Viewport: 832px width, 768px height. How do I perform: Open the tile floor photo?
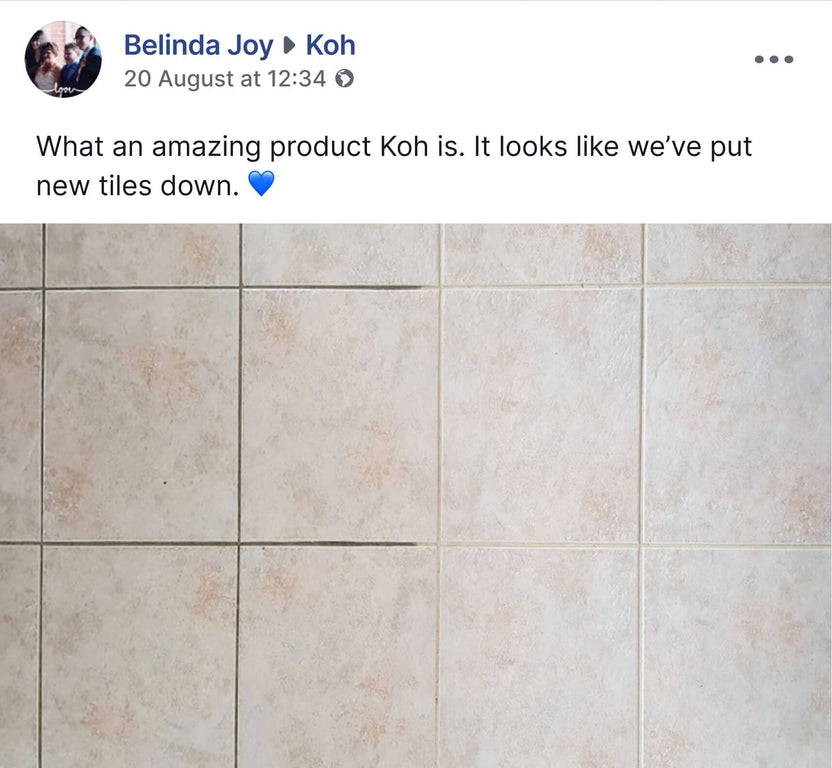[416, 496]
